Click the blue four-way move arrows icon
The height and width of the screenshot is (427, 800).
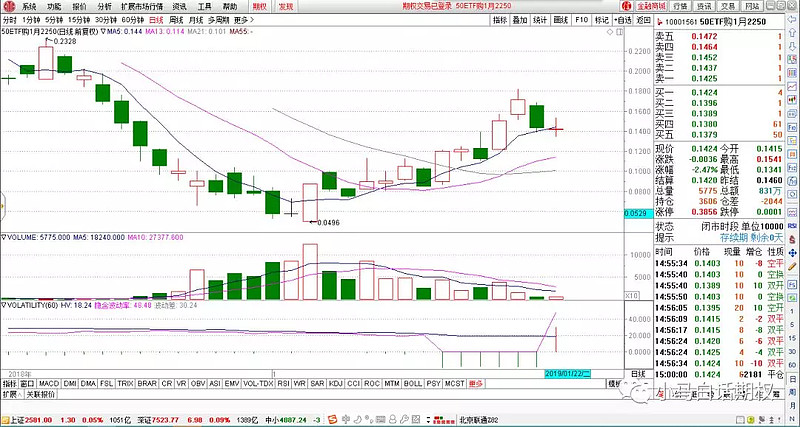tap(792, 253)
